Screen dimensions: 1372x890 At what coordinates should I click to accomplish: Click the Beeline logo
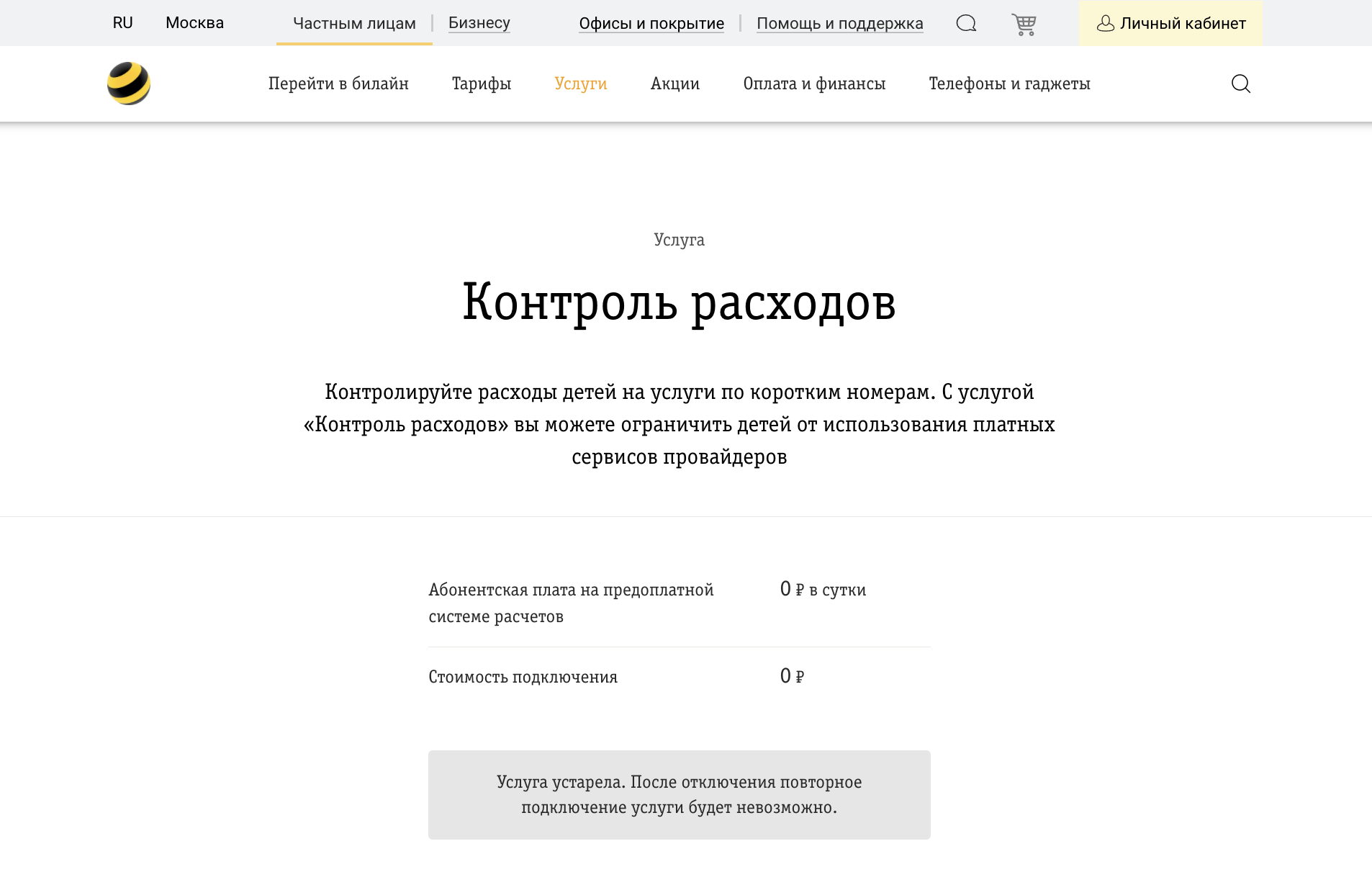128,83
